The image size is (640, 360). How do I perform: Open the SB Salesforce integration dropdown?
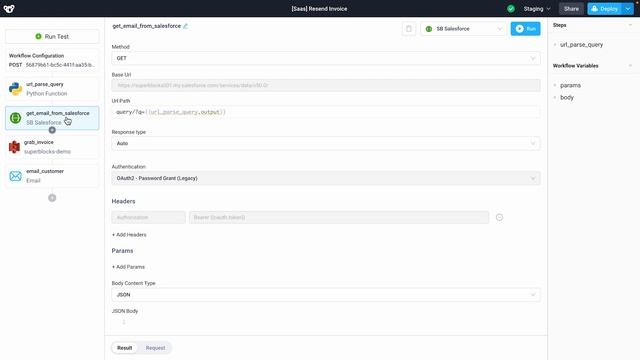tap(463, 29)
